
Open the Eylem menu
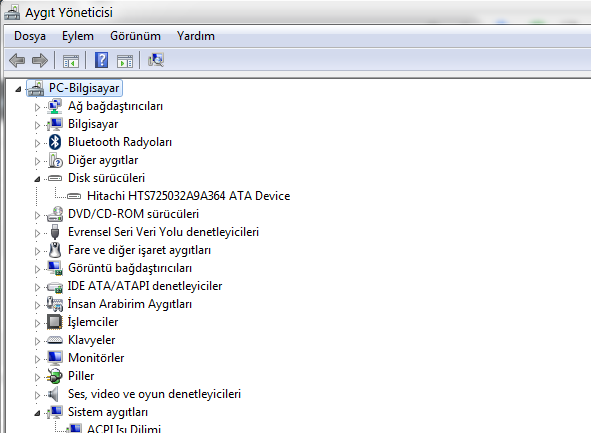78,36
